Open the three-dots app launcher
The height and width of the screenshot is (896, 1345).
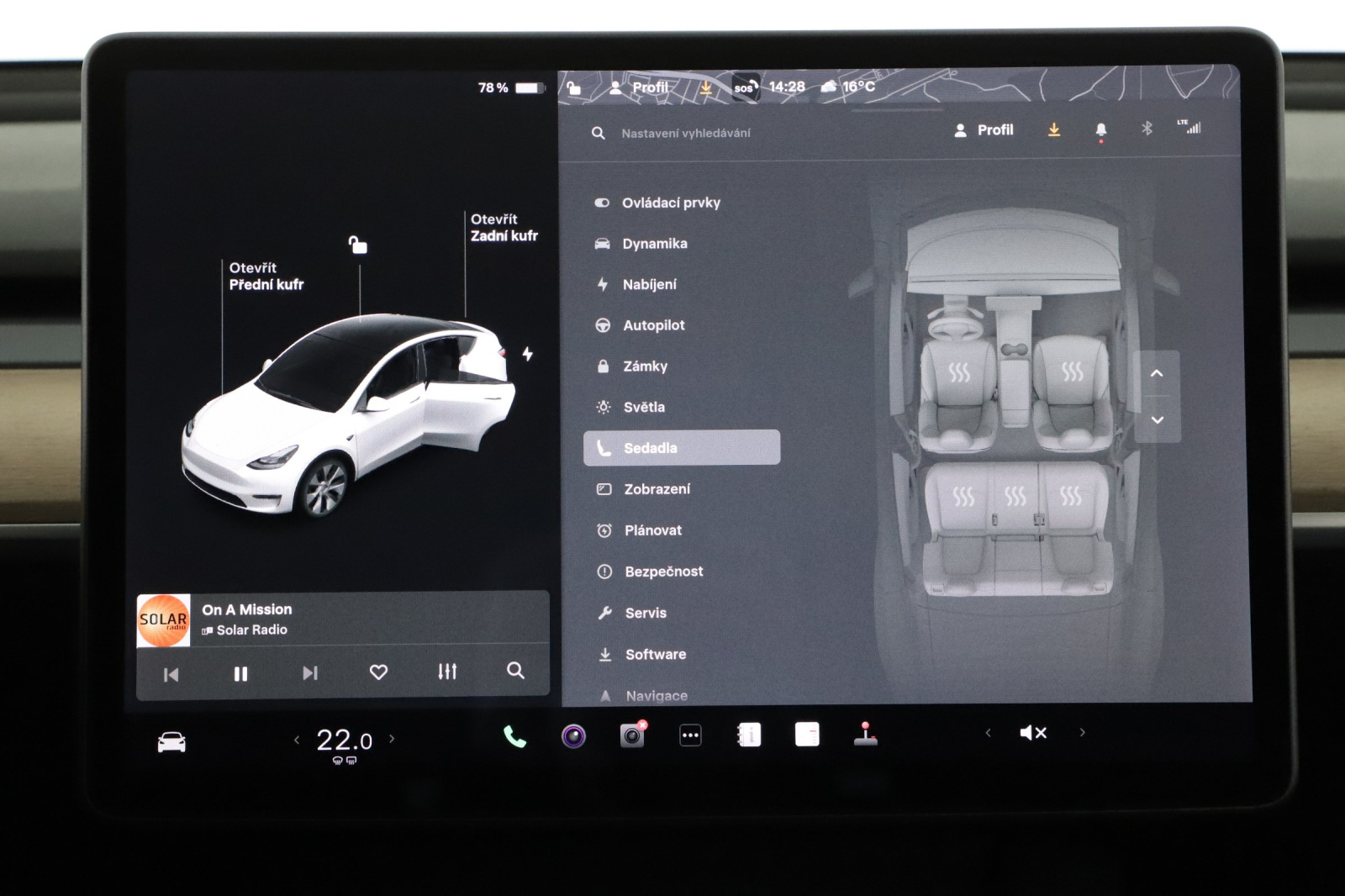coord(690,735)
